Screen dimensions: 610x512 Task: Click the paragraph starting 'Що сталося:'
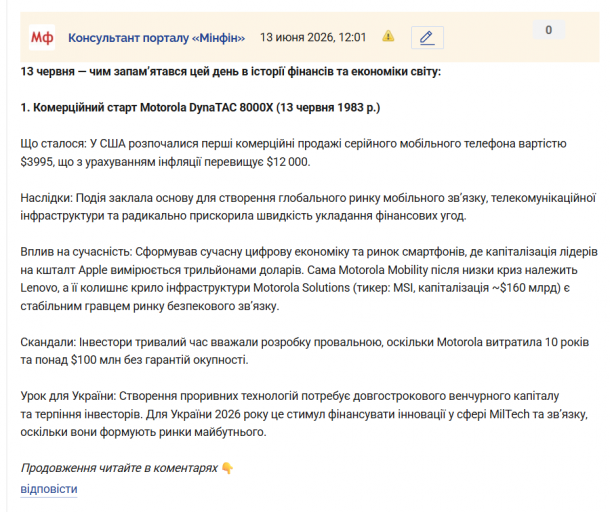click(293, 153)
